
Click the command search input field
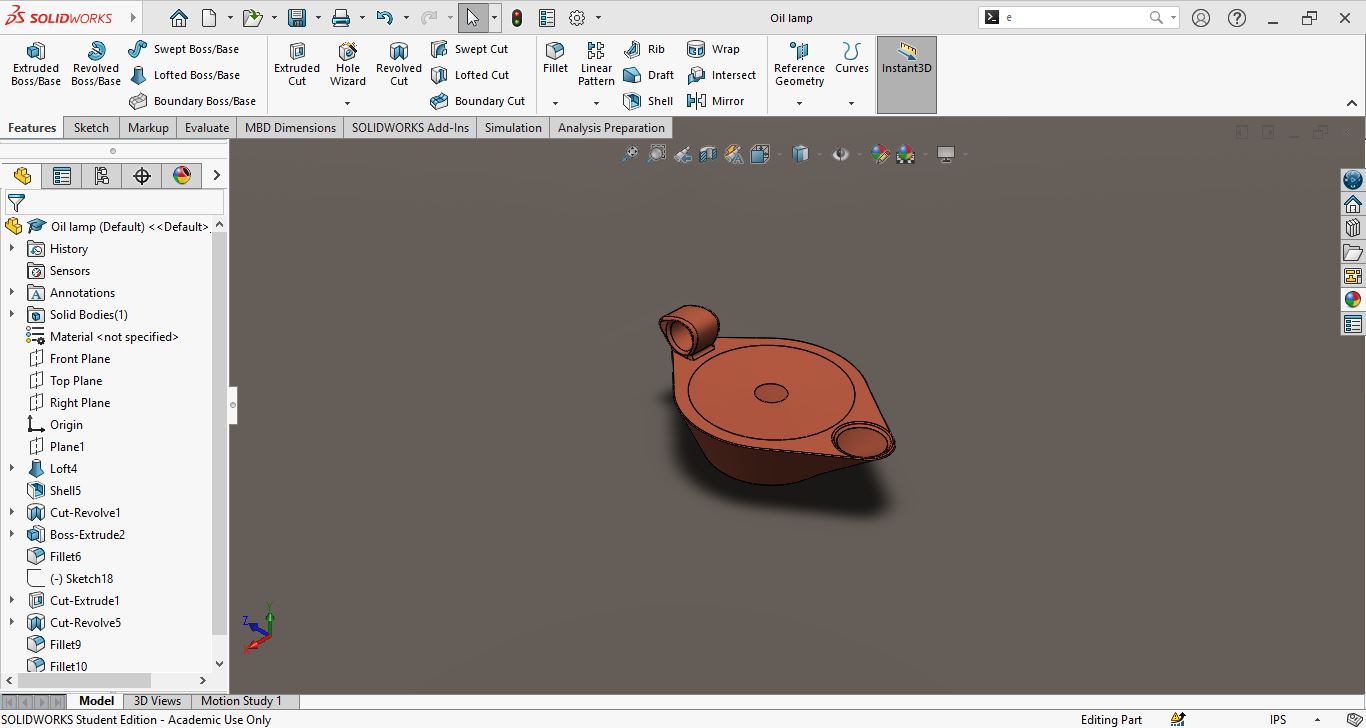[x=1075, y=18]
